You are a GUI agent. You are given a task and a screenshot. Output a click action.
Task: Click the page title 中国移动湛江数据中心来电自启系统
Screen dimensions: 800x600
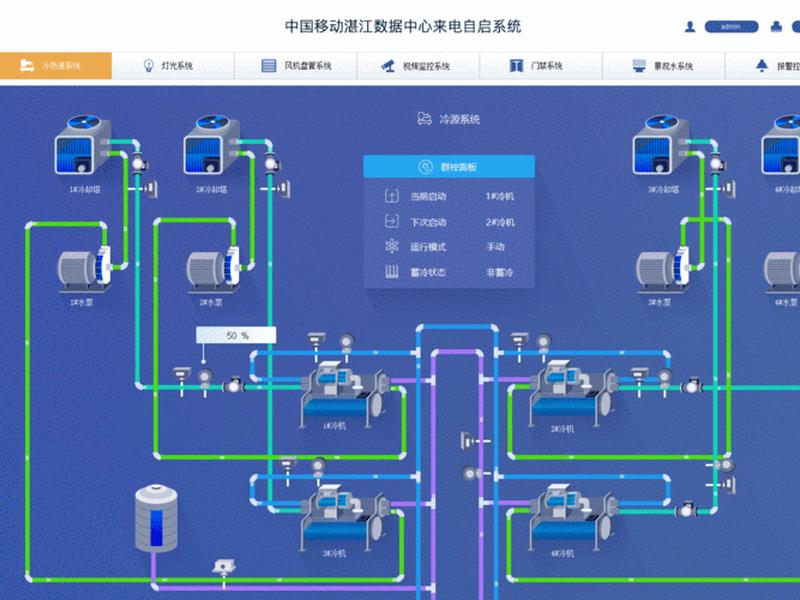[x=403, y=26]
